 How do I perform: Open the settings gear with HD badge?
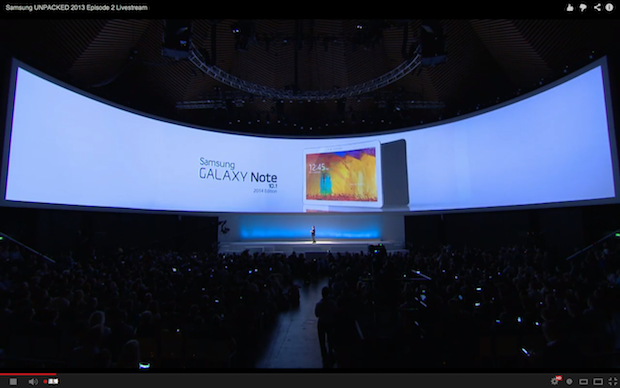[x=556, y=381]
